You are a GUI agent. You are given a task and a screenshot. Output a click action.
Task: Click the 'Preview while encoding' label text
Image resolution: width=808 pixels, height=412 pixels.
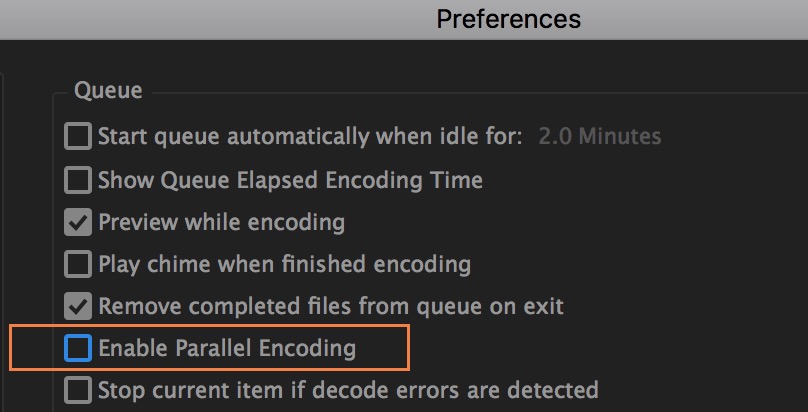221,222
